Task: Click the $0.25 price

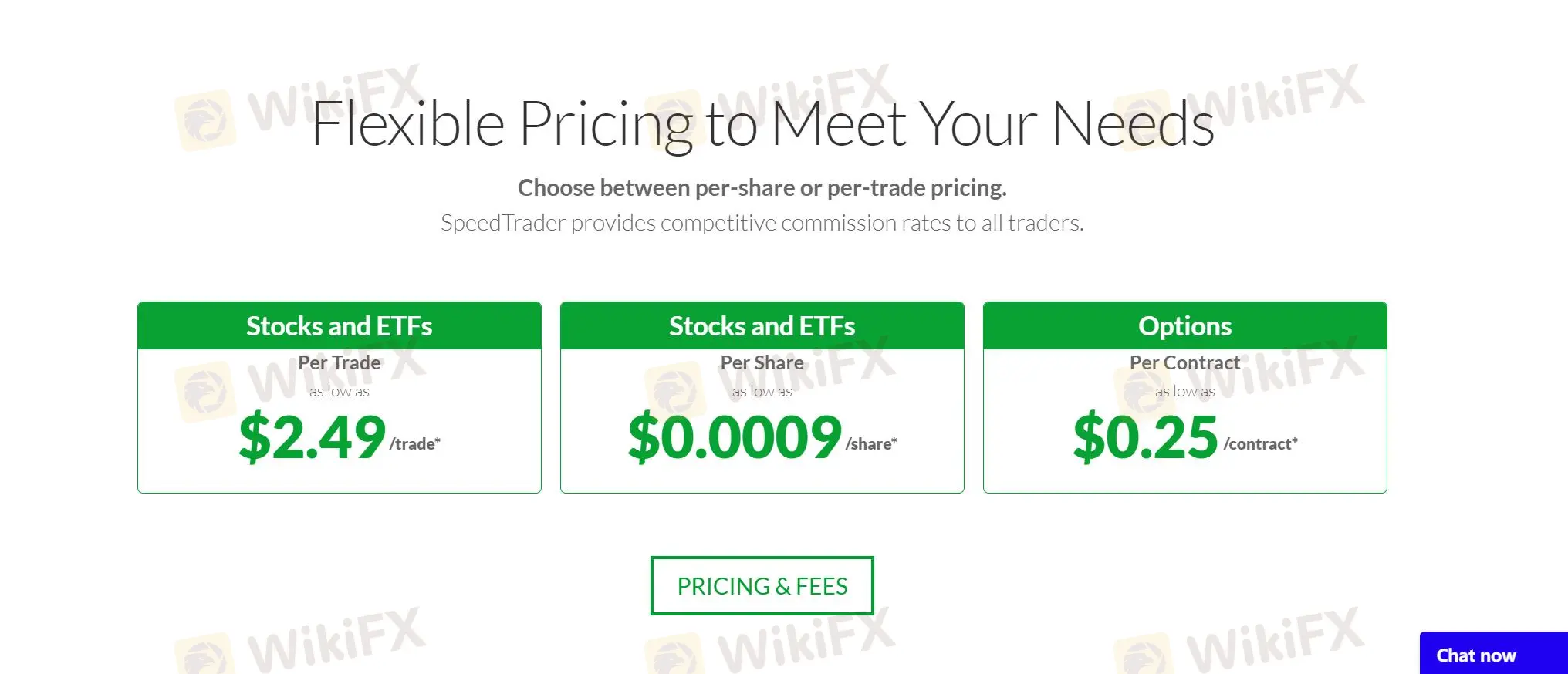Action: tap(1145, 437)
